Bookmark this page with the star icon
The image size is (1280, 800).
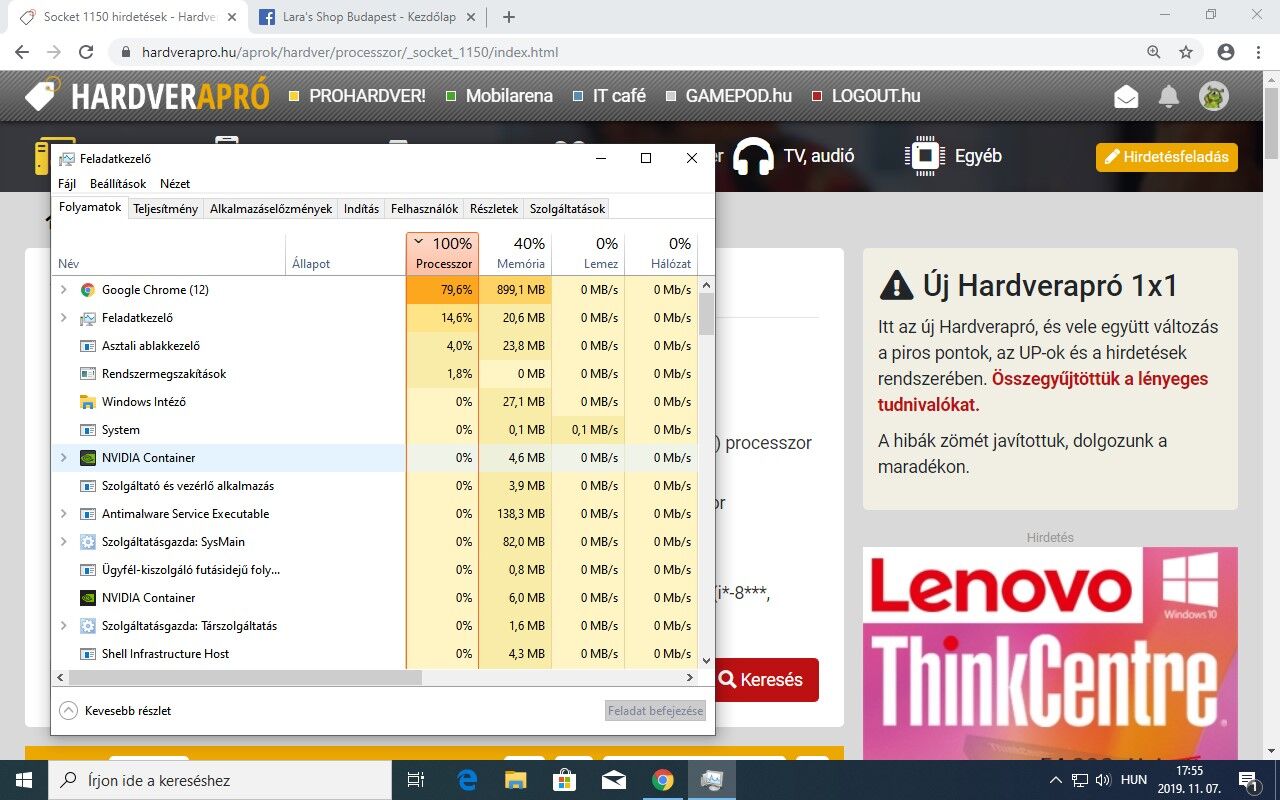point(1186,52)
